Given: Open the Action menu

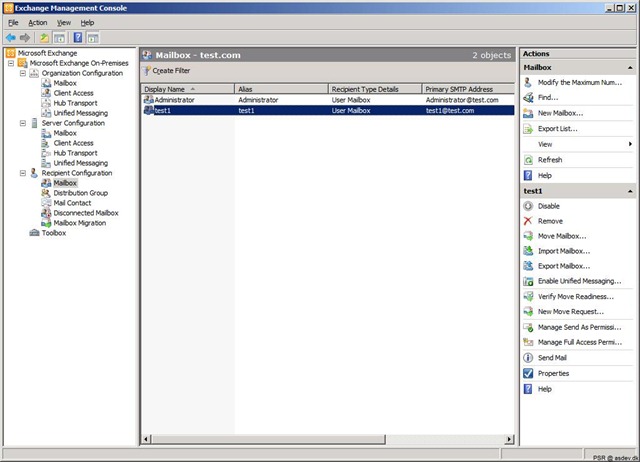Looking at the screenshot, I should (x=38, y=23).
